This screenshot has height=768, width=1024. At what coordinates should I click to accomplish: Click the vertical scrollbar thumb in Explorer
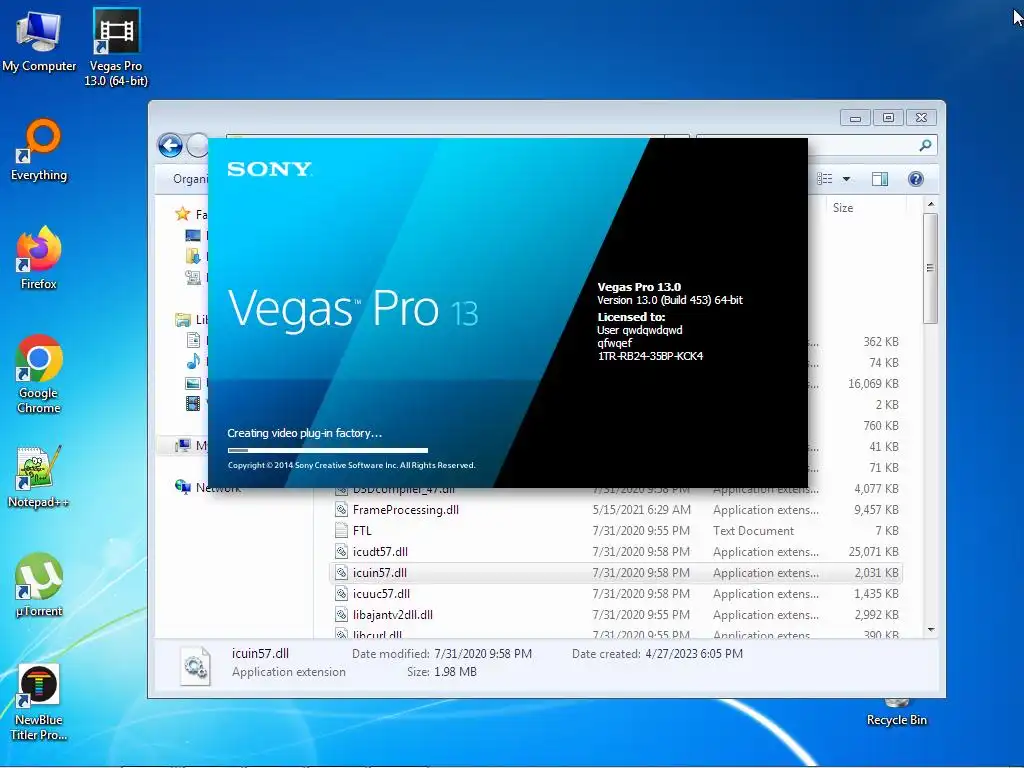[x=931, y=268]
